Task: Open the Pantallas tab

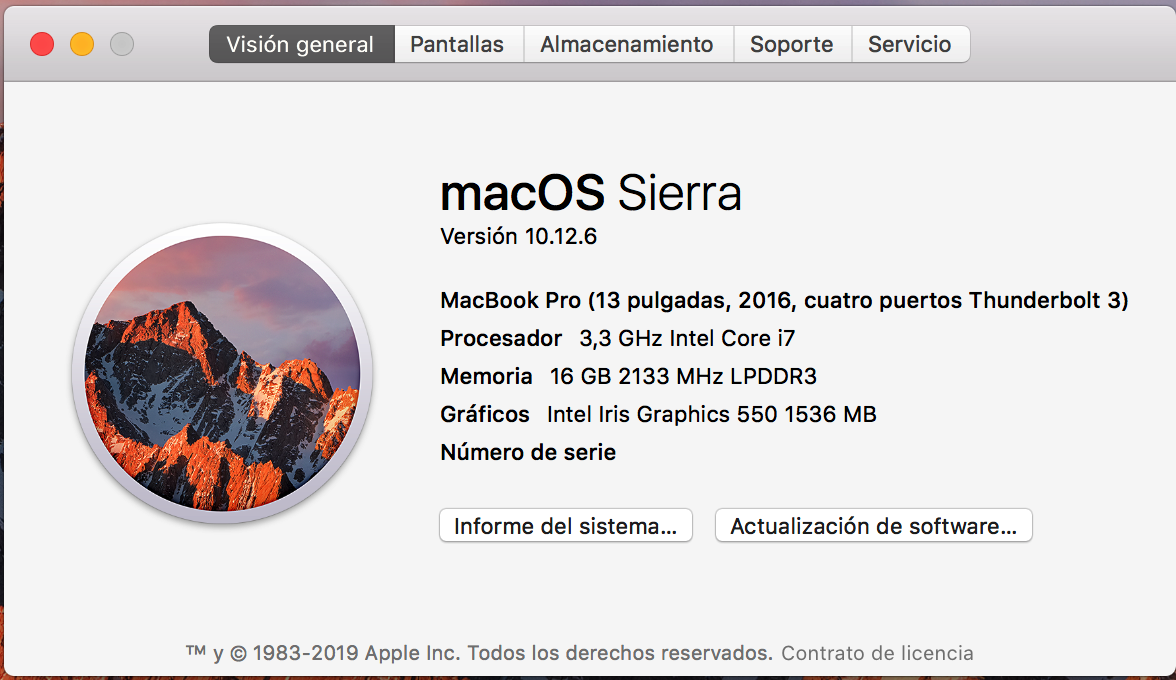Action: click(x=457, y=45)
